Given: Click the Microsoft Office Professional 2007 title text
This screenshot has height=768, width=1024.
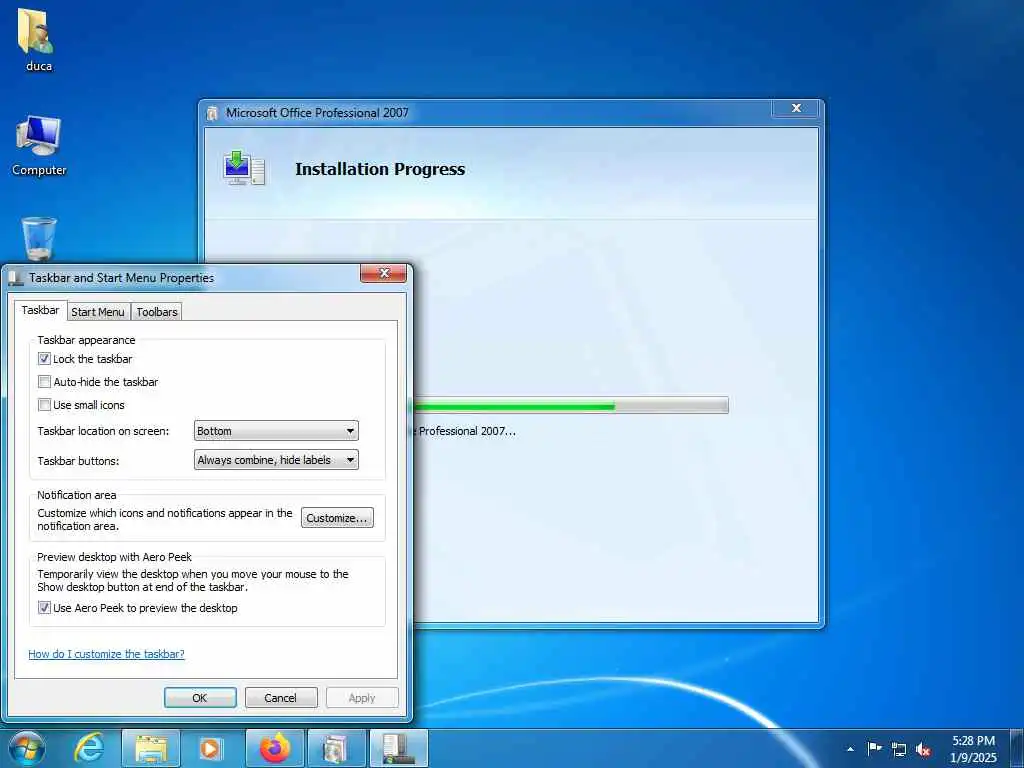Looking at the screenshot, I should pos(317,113).
